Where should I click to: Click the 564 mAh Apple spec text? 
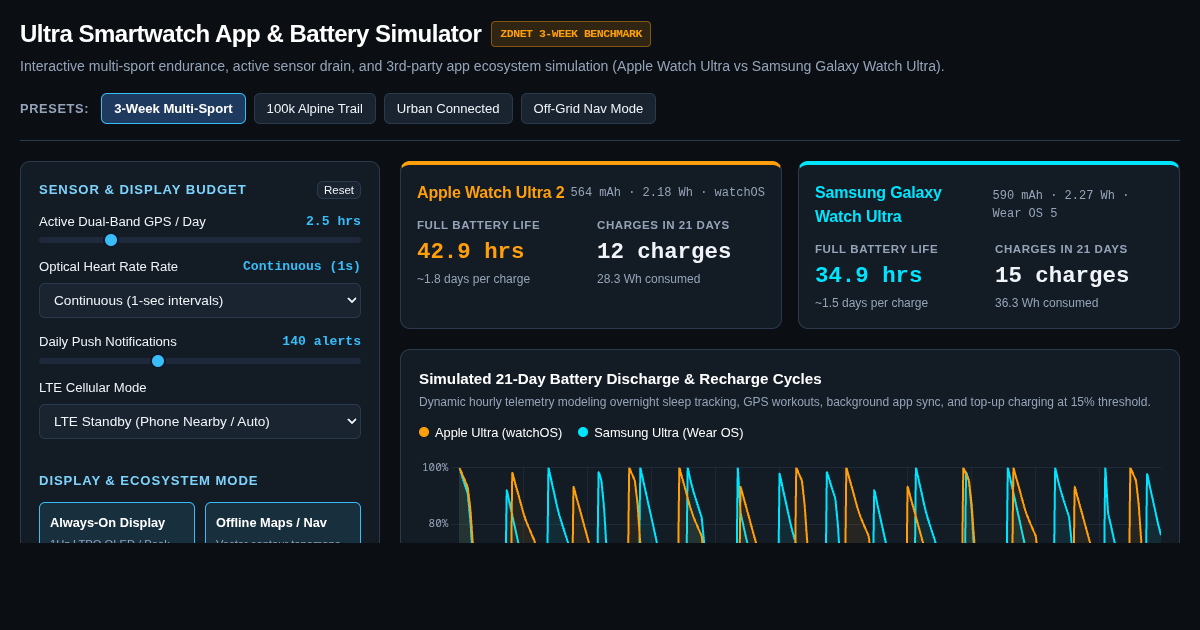667,192
